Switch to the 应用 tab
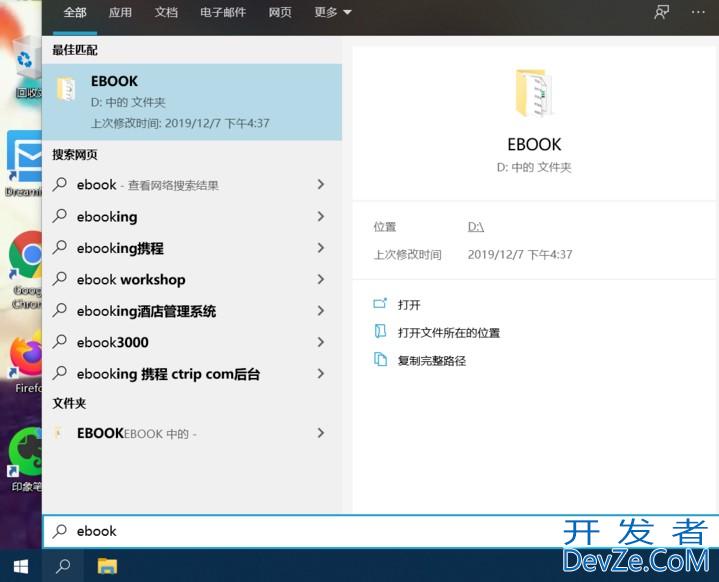 coord(120,13)
